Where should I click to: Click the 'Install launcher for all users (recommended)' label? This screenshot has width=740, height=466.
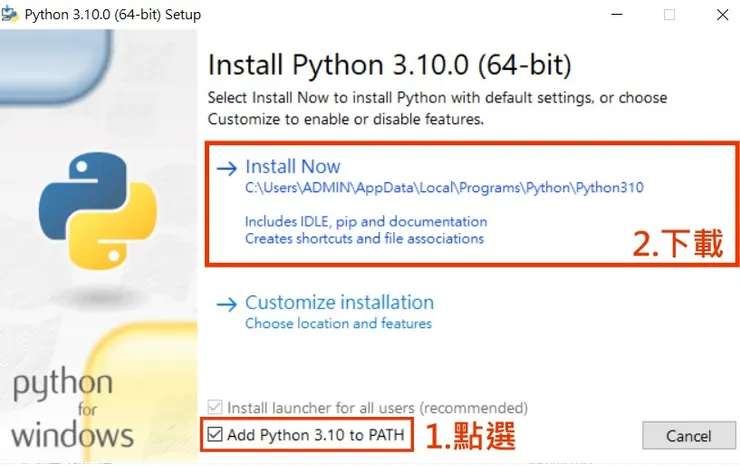(377, 408)
